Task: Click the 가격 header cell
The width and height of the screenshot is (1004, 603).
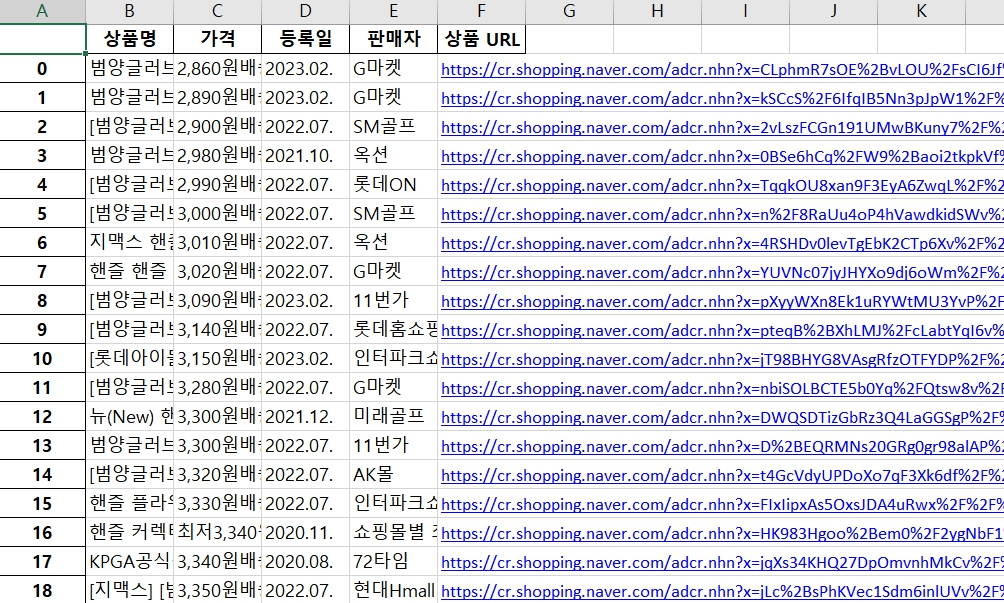Action: tap(217, 39)
